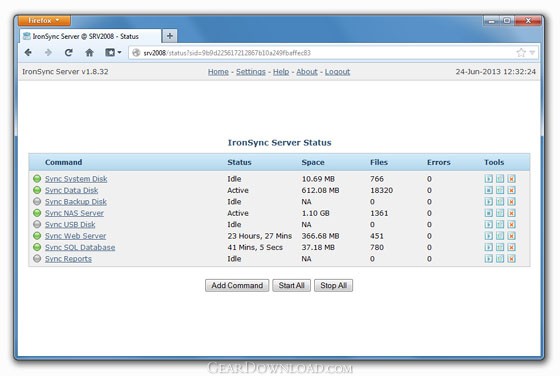Click the browser home icon

pos(89,53)
